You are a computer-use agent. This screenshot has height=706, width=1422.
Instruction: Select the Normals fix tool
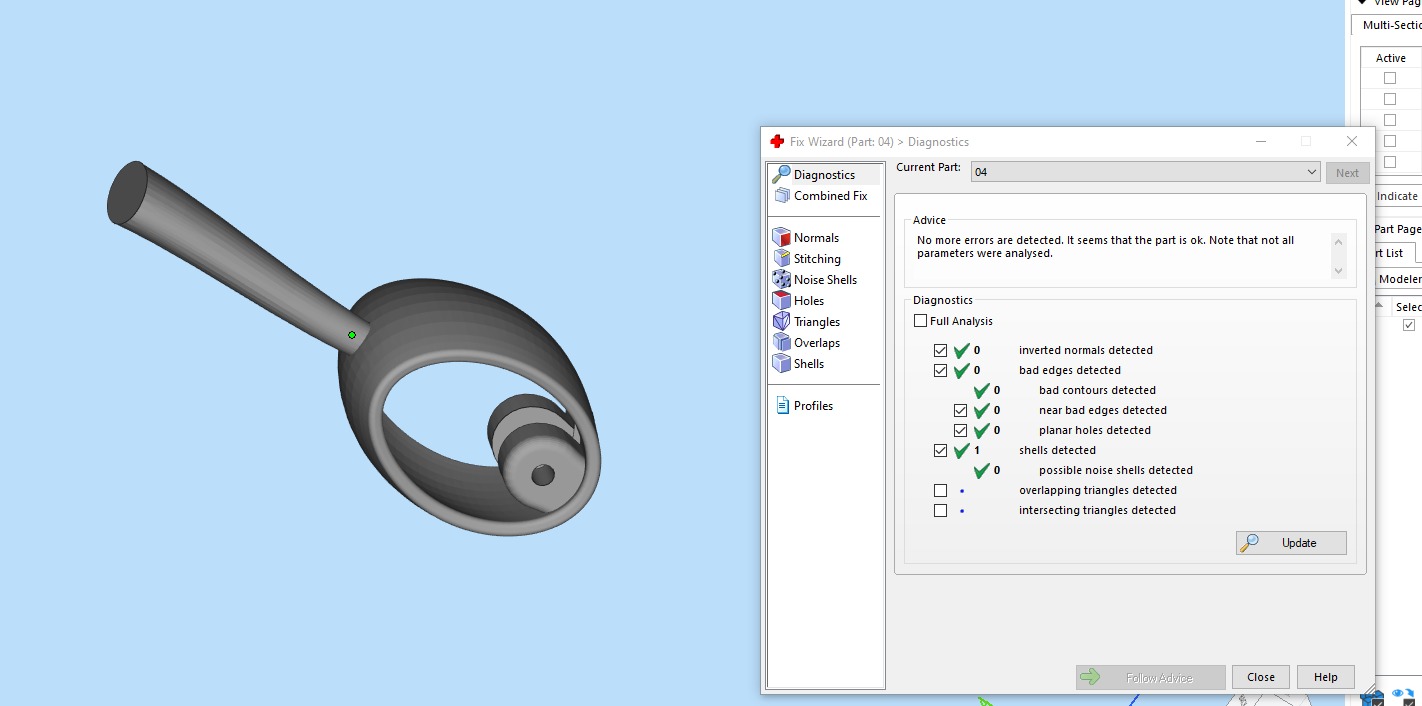pos(816,238)
